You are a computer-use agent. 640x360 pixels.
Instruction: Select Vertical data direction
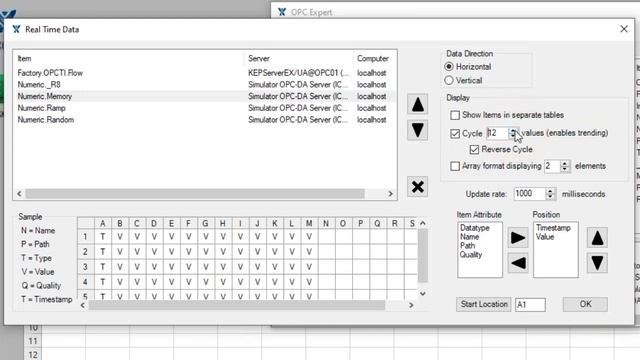click(x=449, y=80)
